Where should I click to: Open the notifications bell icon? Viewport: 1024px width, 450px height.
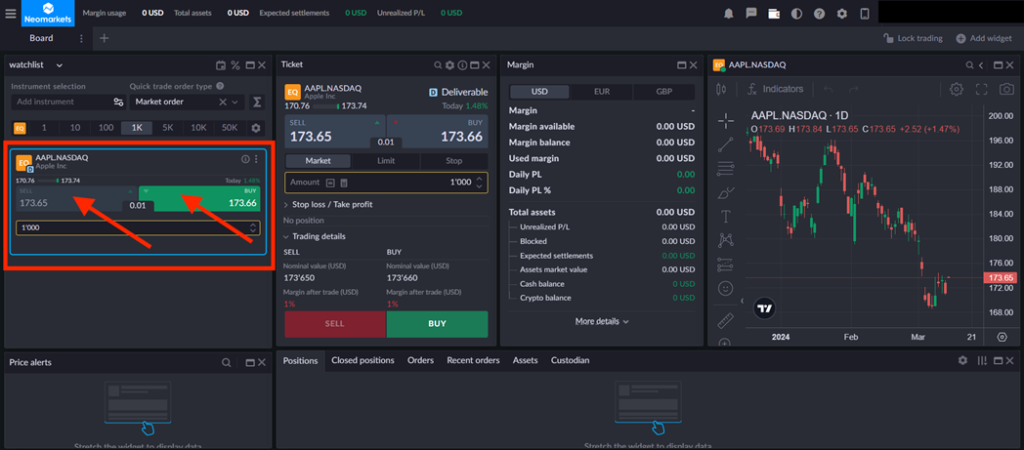click(x=730, y=13)
